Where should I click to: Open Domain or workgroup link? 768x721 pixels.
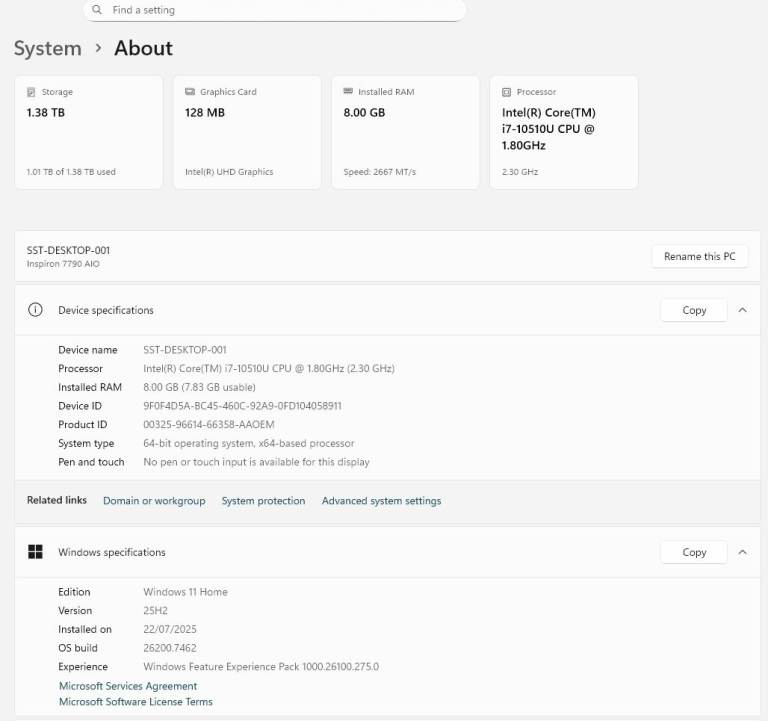(154, 501)
